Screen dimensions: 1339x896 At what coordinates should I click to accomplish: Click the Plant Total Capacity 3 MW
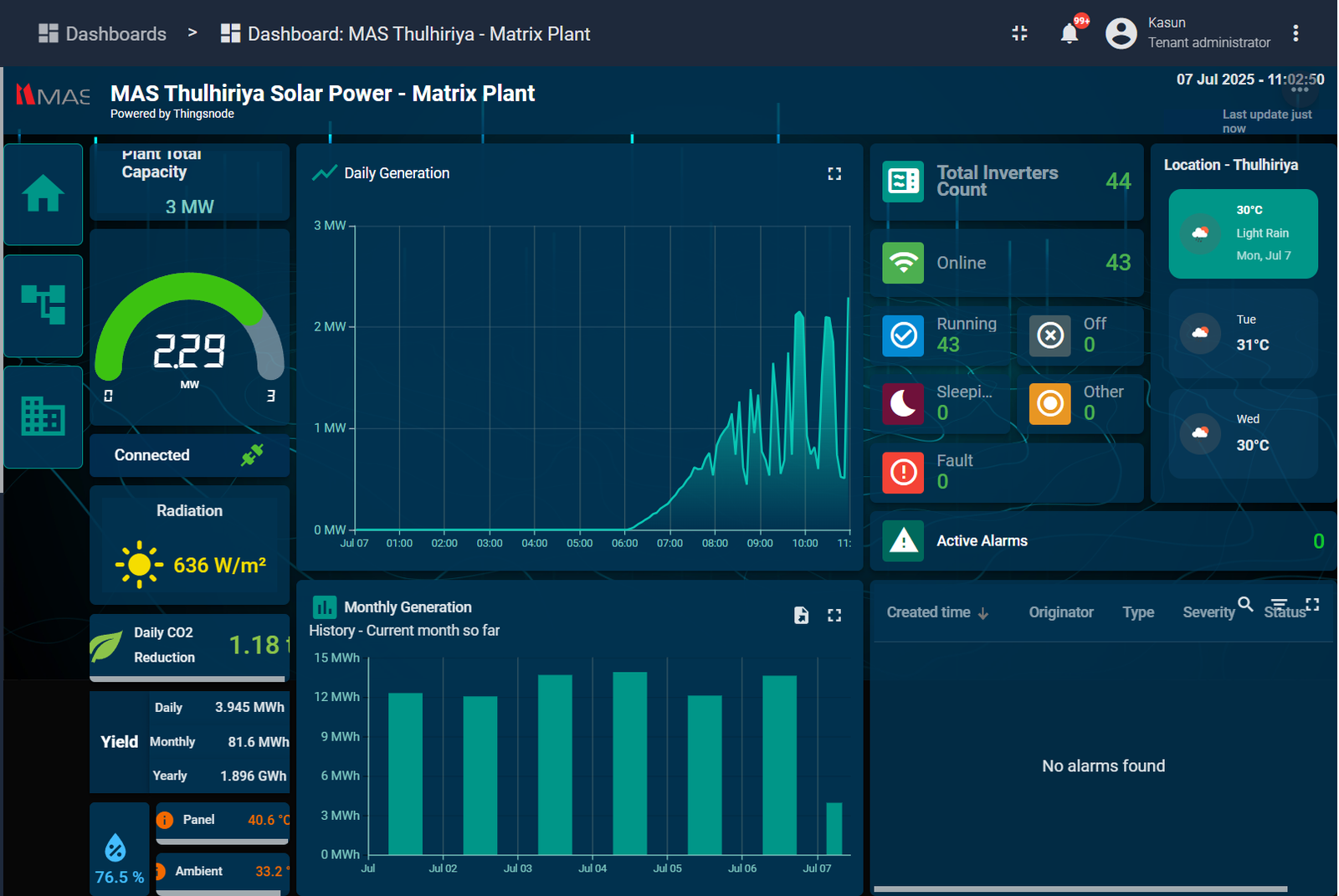[189, 207]
